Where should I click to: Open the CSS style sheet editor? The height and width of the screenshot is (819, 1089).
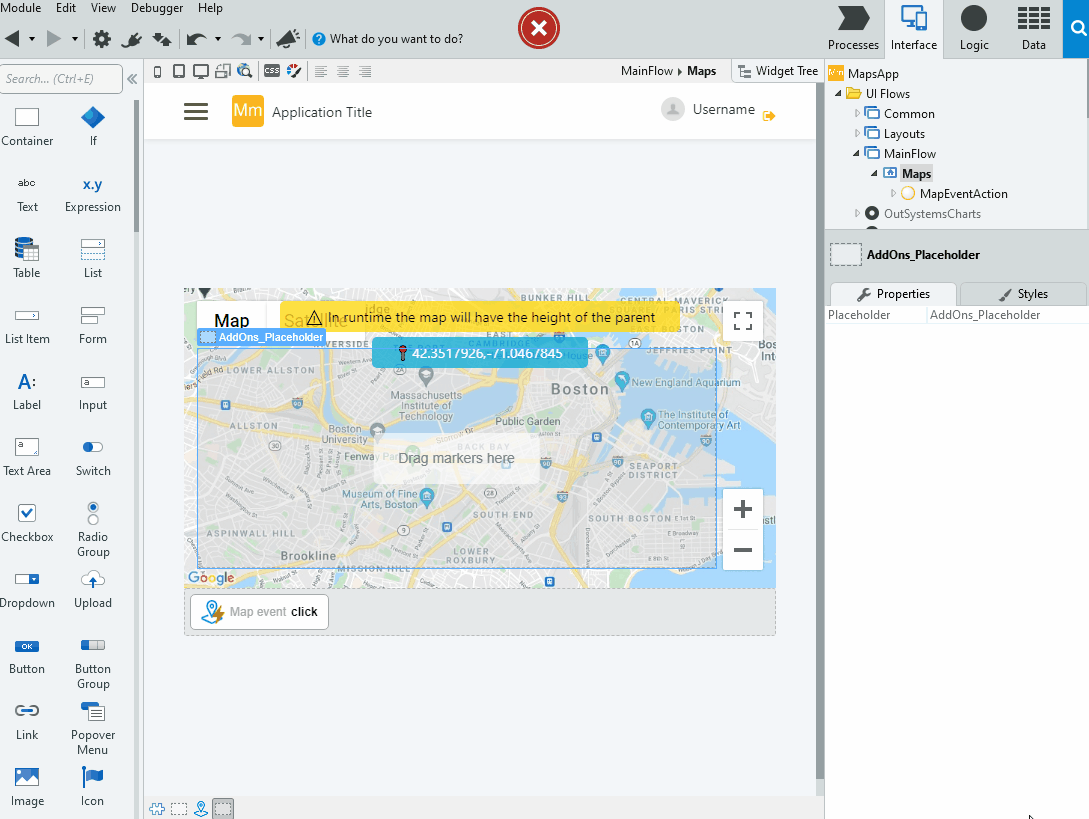(272, 71)
